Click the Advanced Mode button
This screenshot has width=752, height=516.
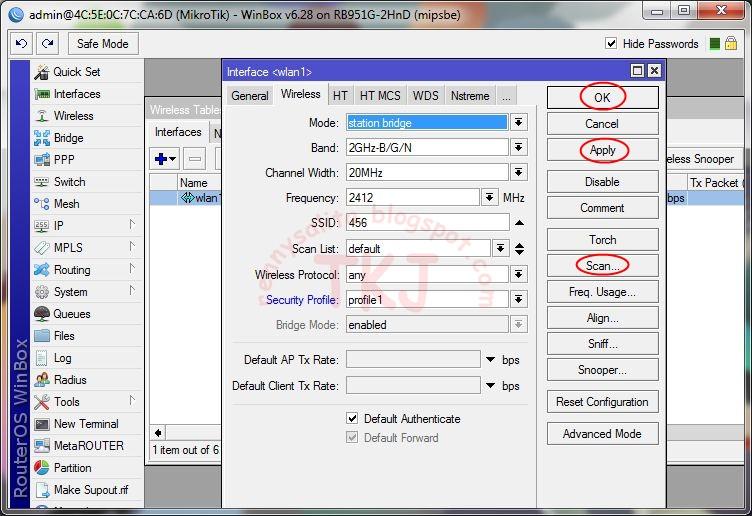[x=602, y=434]
